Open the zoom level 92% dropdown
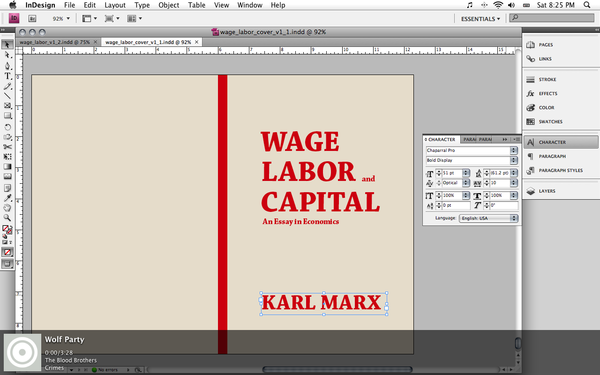The image size is (600, 375). click(61, 18)
